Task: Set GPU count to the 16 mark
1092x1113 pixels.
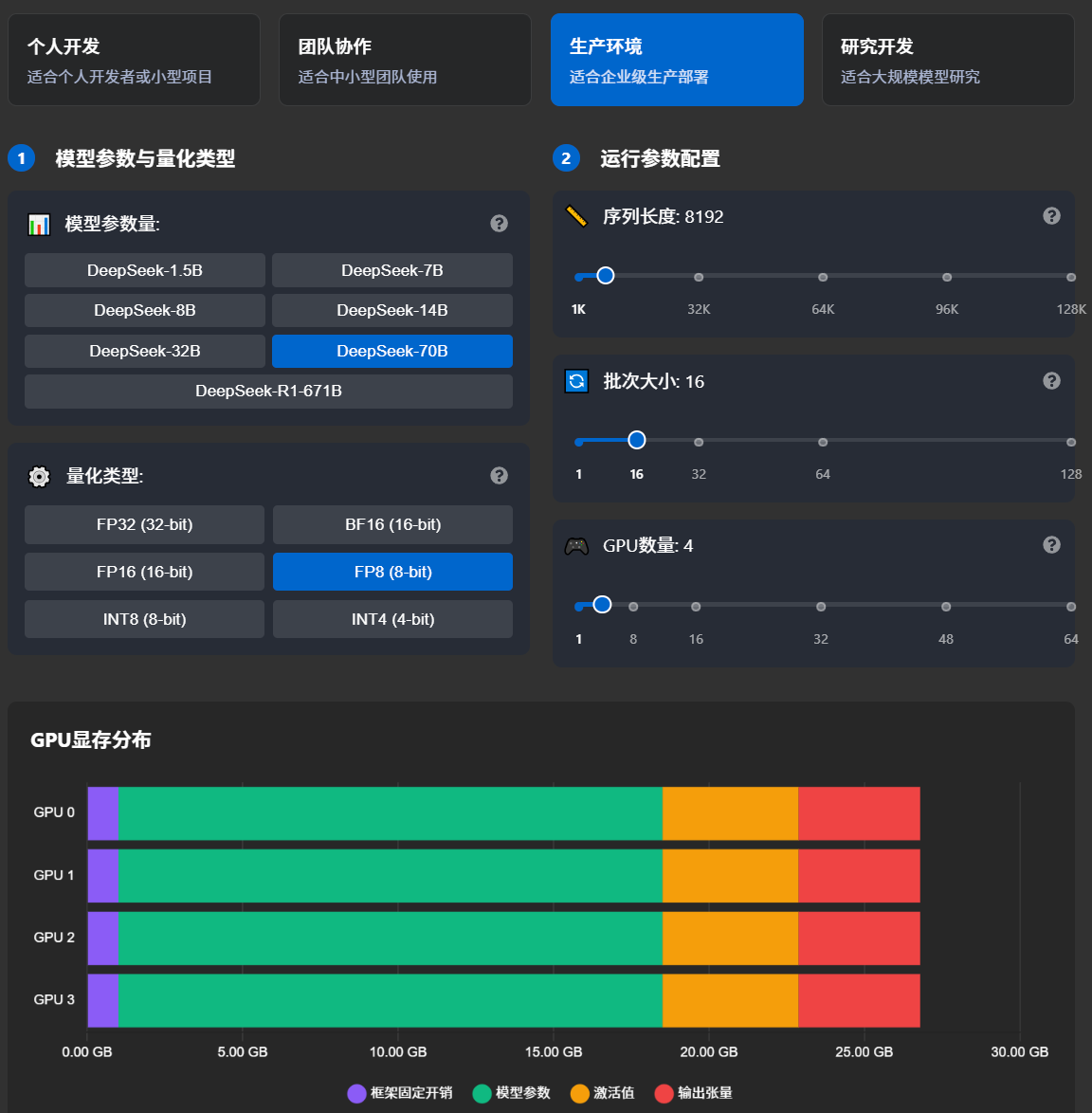Action: click(696, 606)
